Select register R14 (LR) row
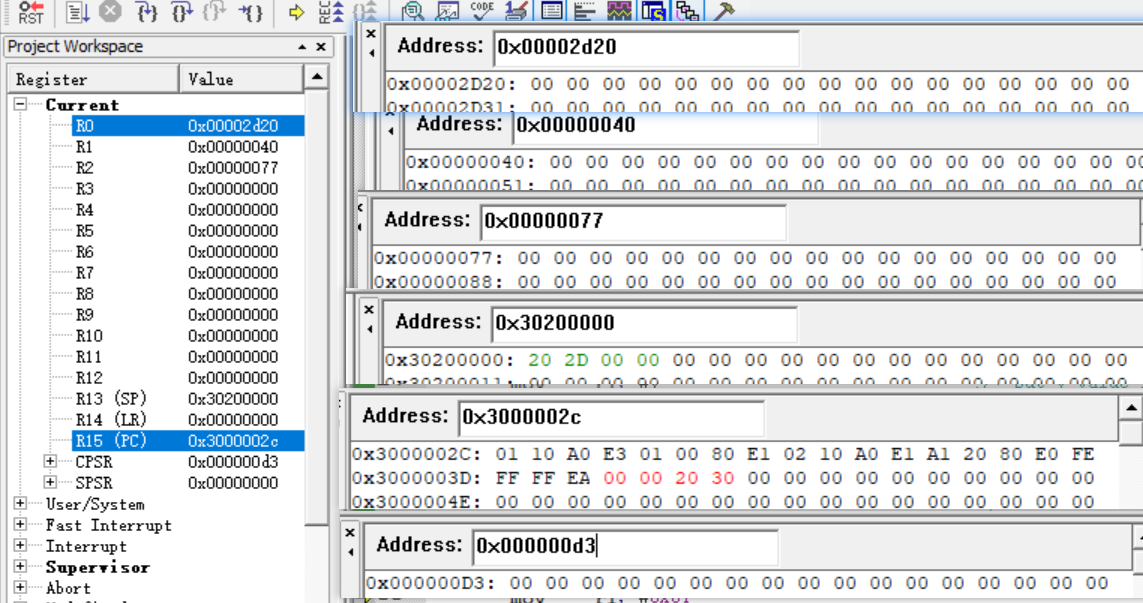Image resolution: width=1143 pixels, height=603 pixels. [x=188, y=420]
